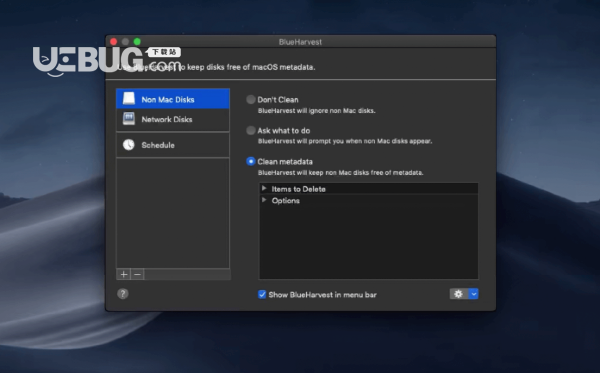Click the gear action button

458,294
